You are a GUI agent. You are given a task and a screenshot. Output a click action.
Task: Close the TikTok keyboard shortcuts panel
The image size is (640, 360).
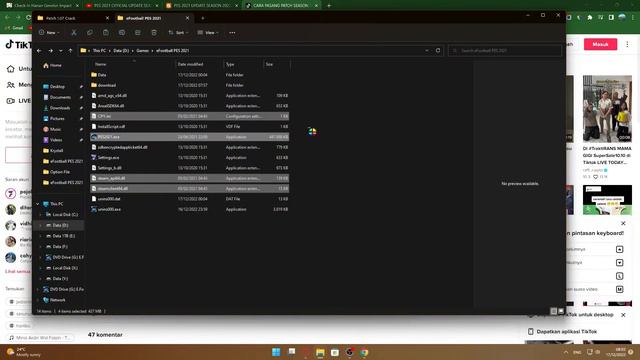[x=623, y=223]
